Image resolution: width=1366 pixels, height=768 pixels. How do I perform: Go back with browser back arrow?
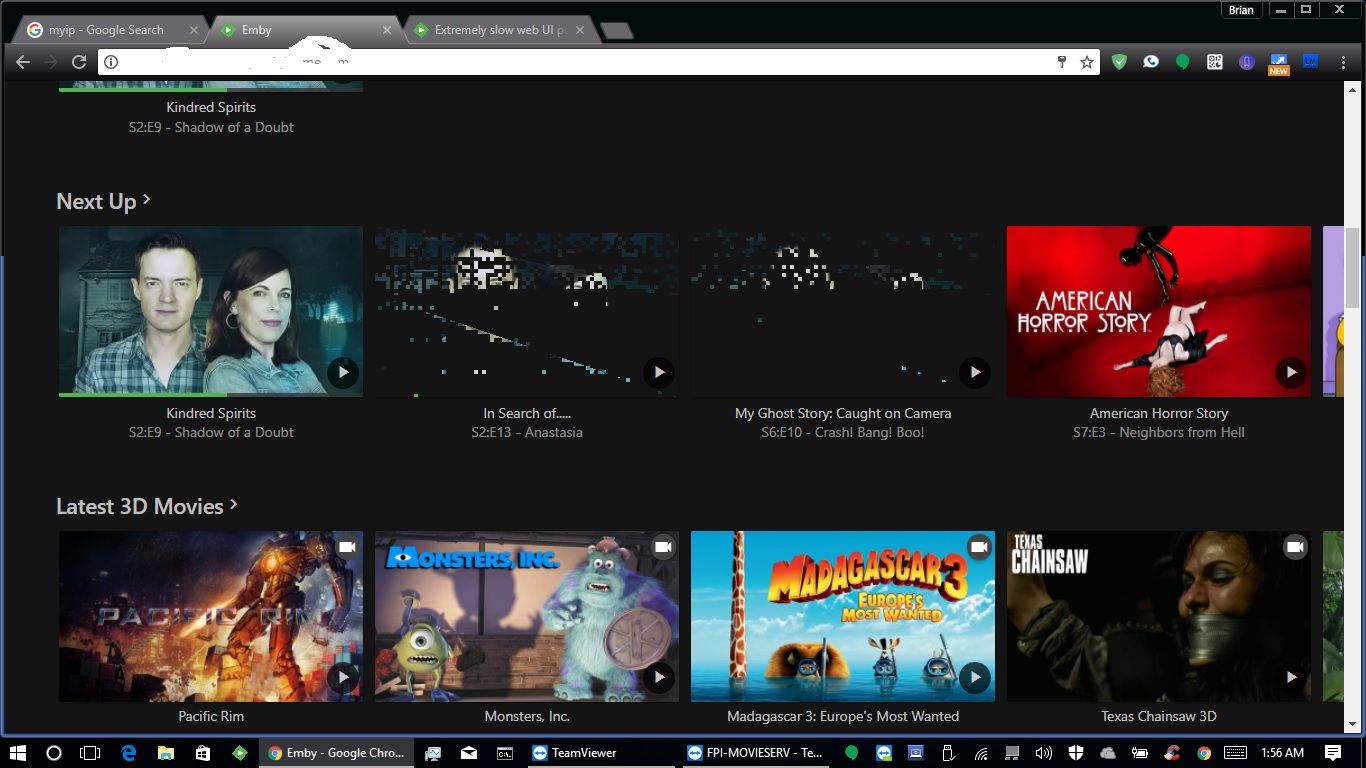(23, 62)
